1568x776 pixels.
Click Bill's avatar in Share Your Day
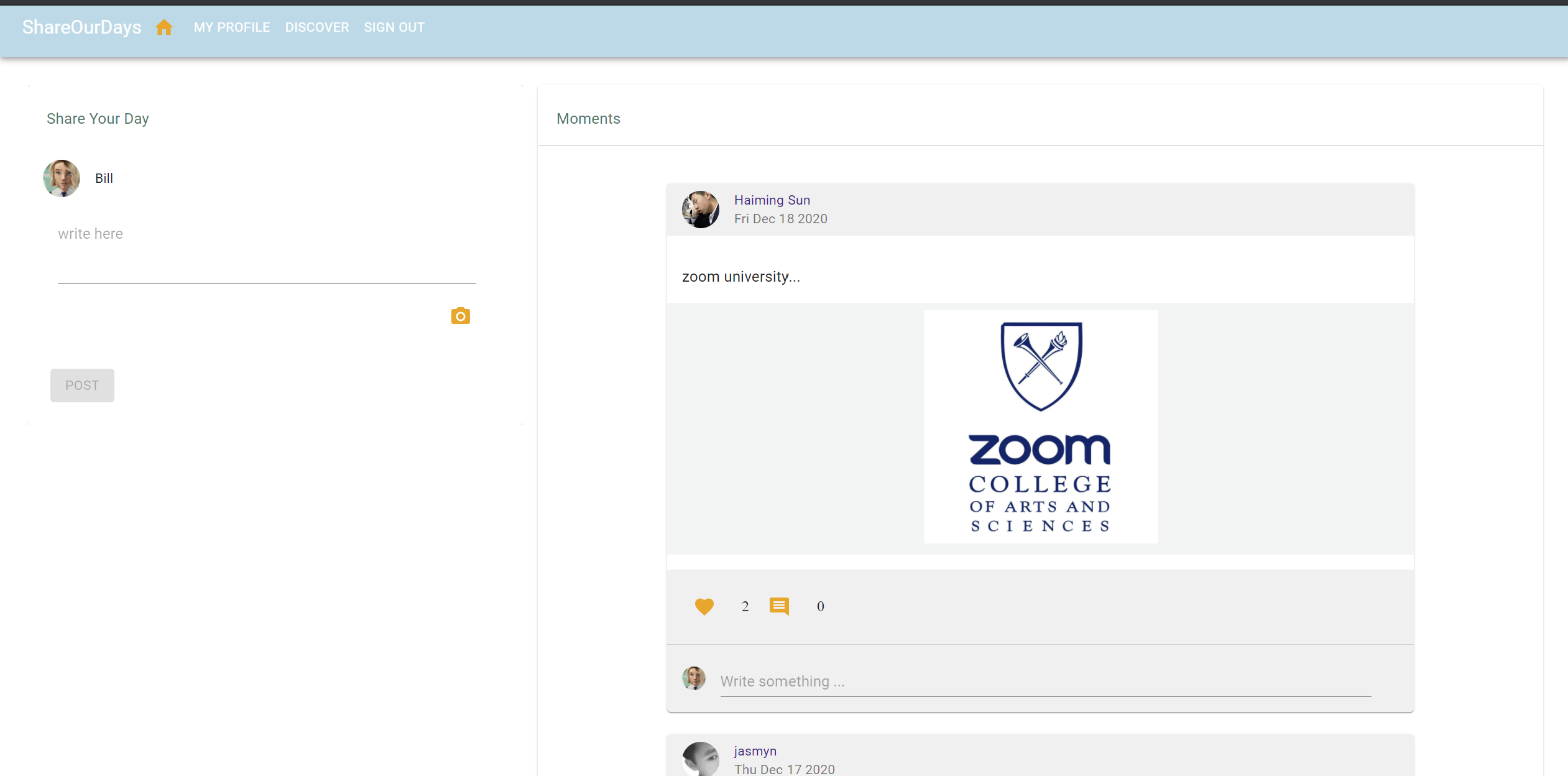coord(62,178)
